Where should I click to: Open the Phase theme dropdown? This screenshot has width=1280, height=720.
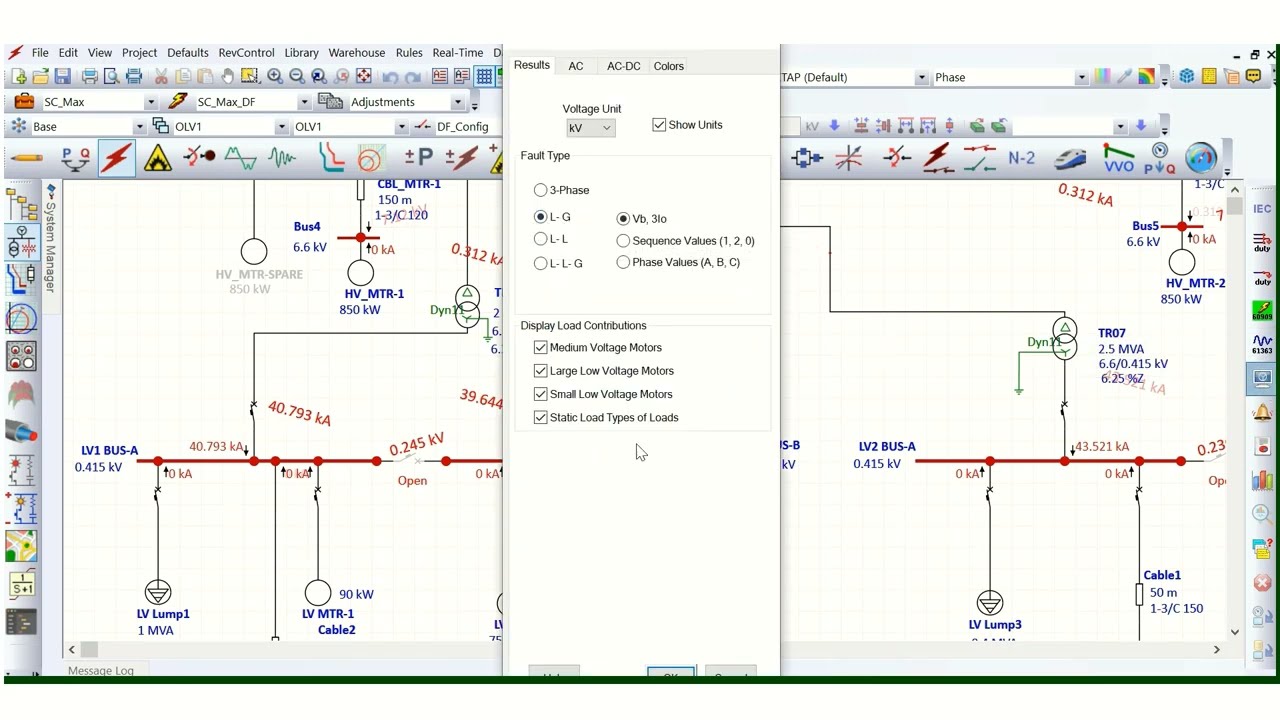pyautogui.click(x=1081, y=77)
